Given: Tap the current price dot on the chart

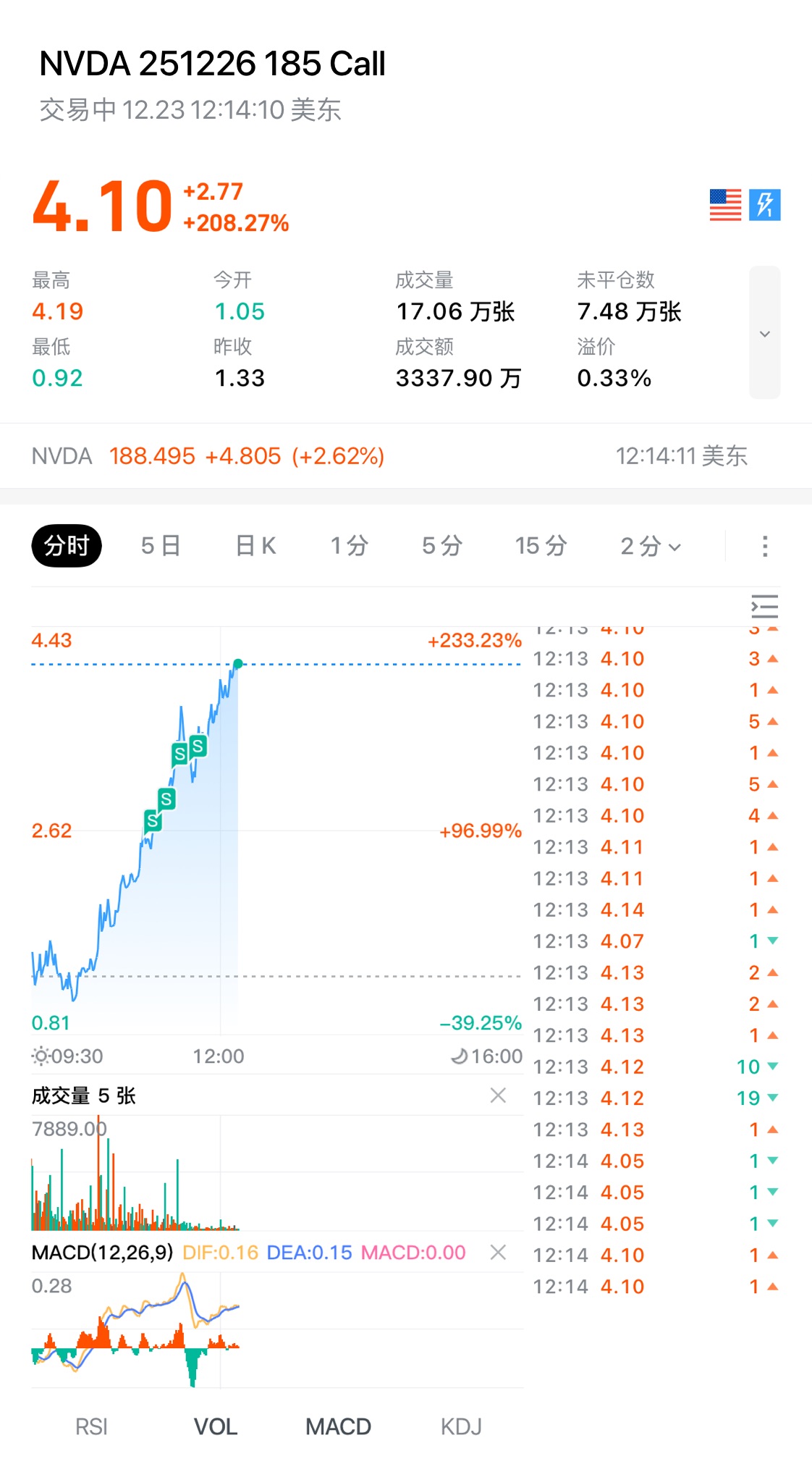Looking at the screenshot, I should point(238,663).
